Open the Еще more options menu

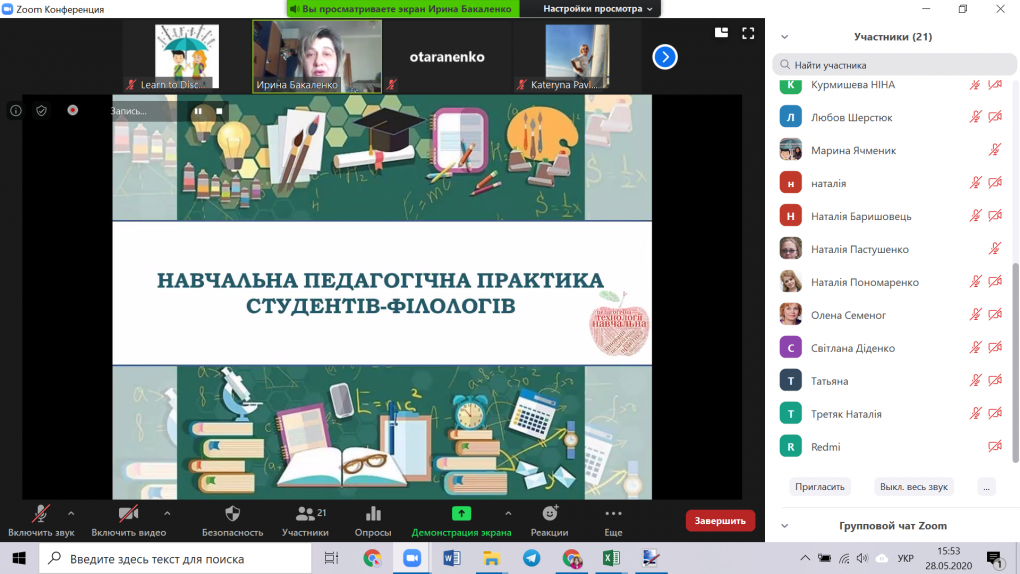click(613, 521)
